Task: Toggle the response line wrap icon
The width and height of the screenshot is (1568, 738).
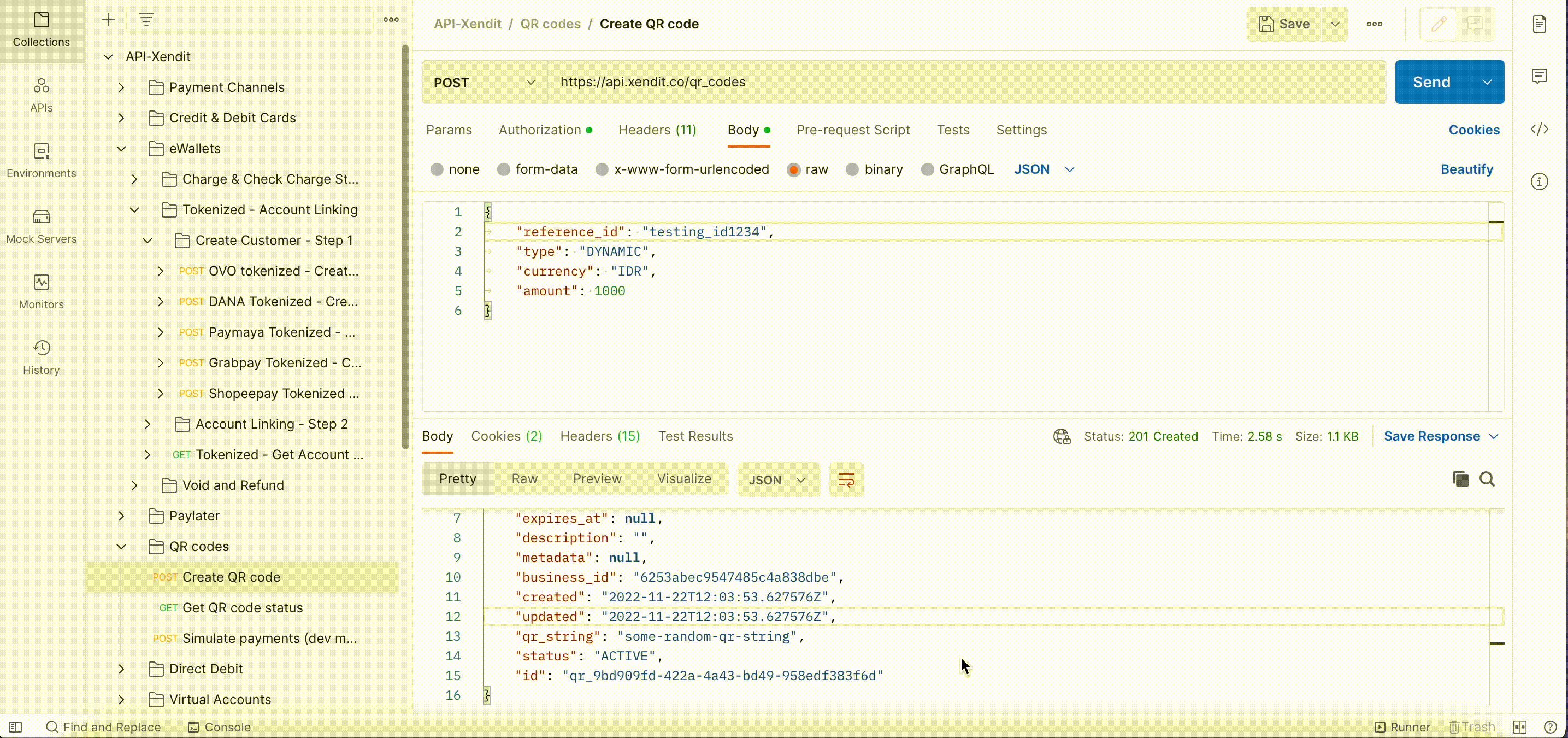Action: coord(846,480)
